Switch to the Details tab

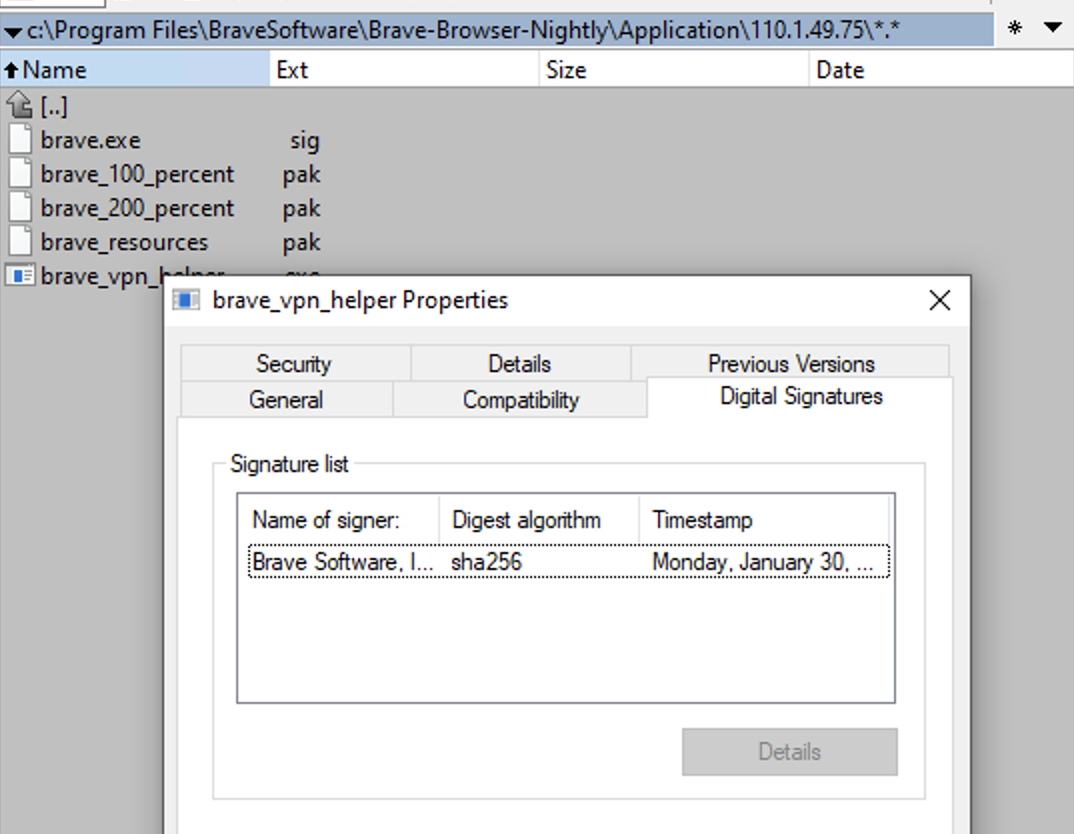pos(520,364)
